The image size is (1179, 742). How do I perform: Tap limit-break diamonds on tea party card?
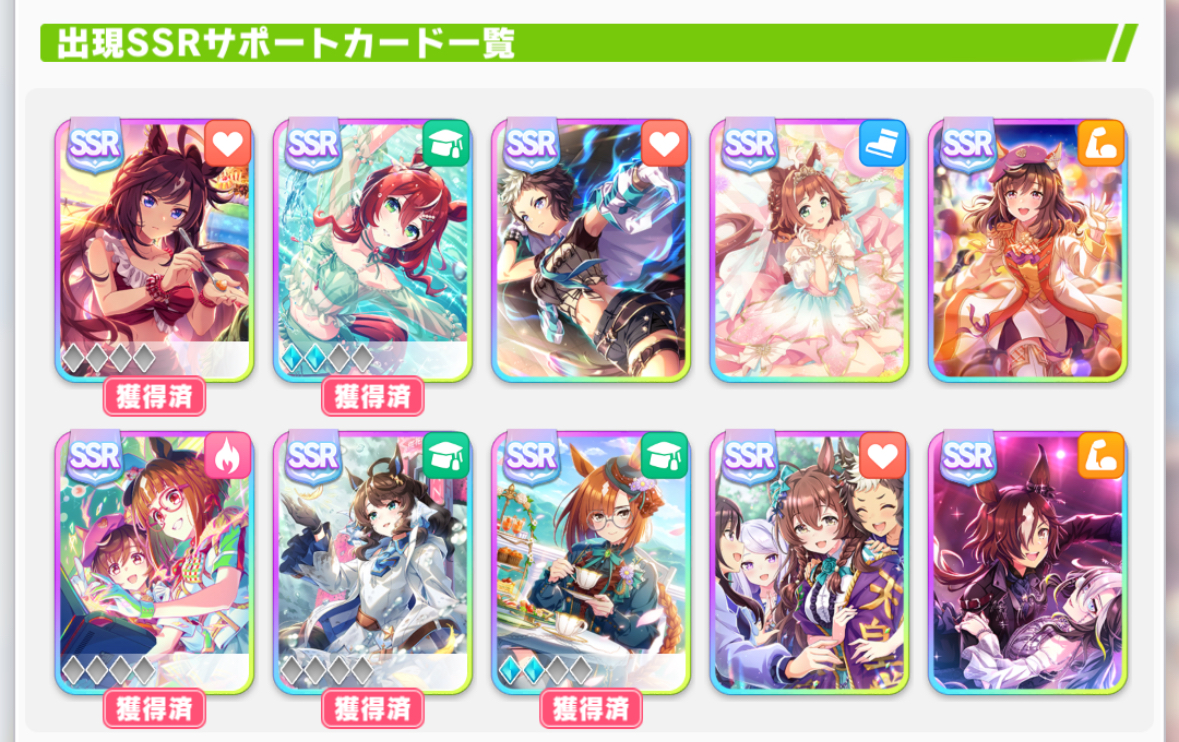point(546,669)
